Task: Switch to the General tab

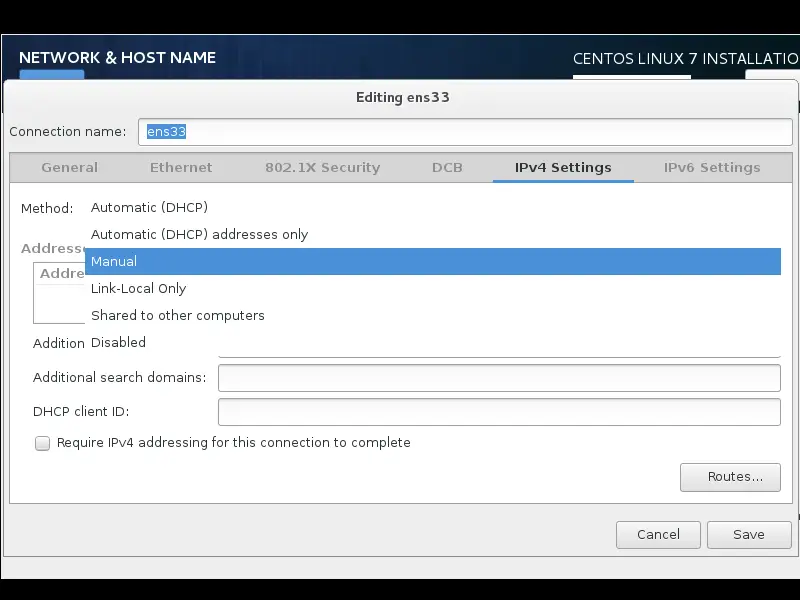Action: pyautogui.click(x=69, y=167)
